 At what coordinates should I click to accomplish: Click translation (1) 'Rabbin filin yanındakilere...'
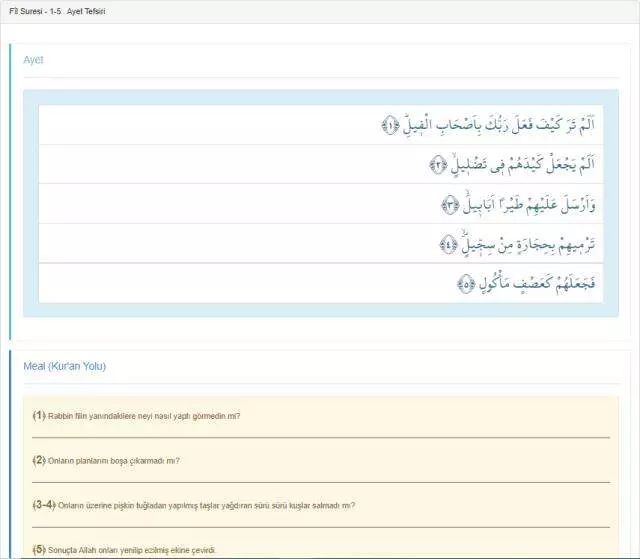pyautogui.click(x=136, y=416)
